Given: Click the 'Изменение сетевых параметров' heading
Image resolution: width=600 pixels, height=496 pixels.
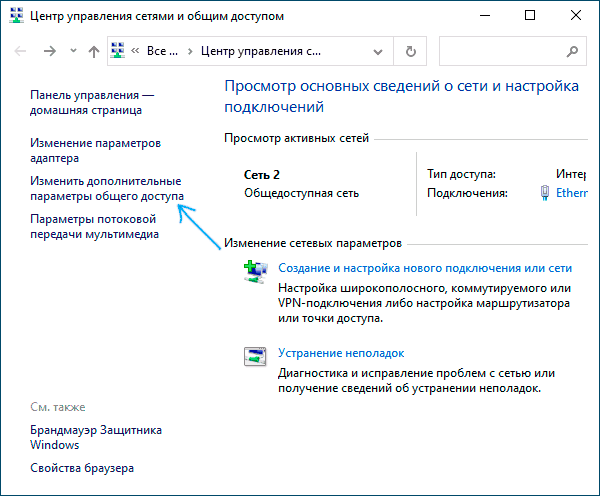Looking at the screenshot, I should click(313, 243).
